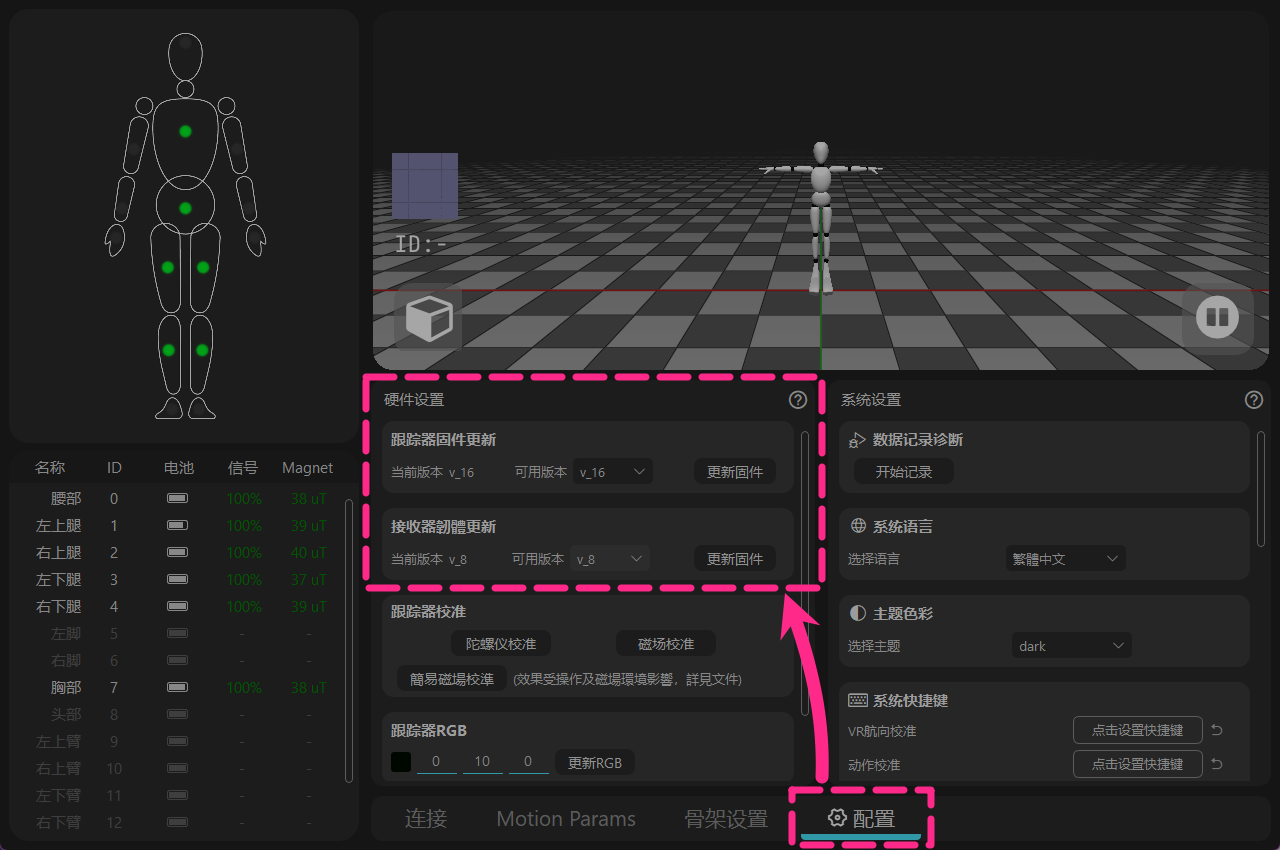This screenshot has width=1280, height=850.
Task: Click the 开始记录 button
Action: 904,472
